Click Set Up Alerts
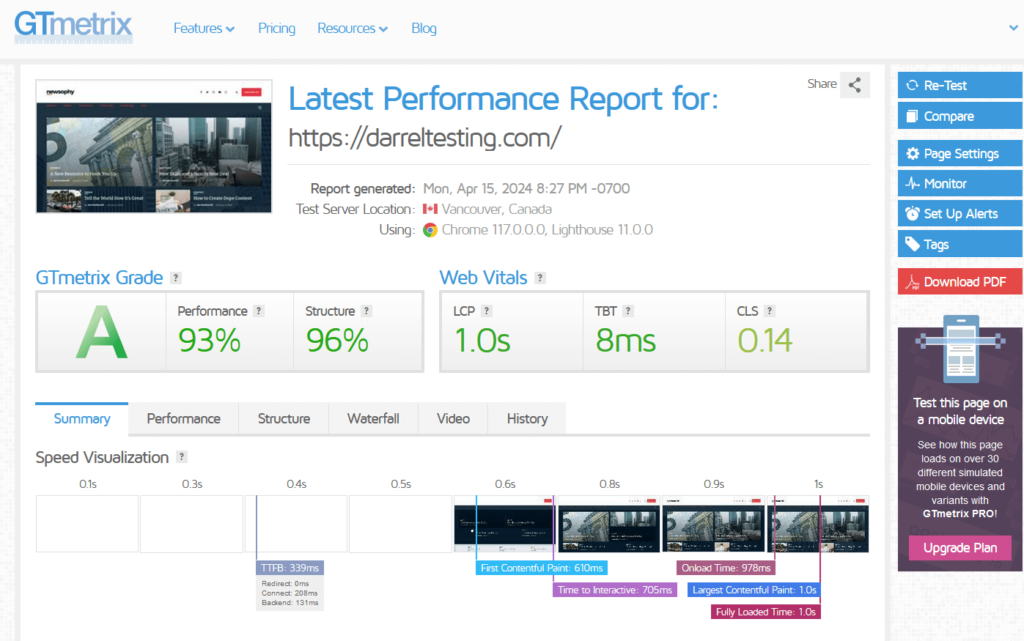Screen dimensions: 1024x641 (x=960, y=213)
